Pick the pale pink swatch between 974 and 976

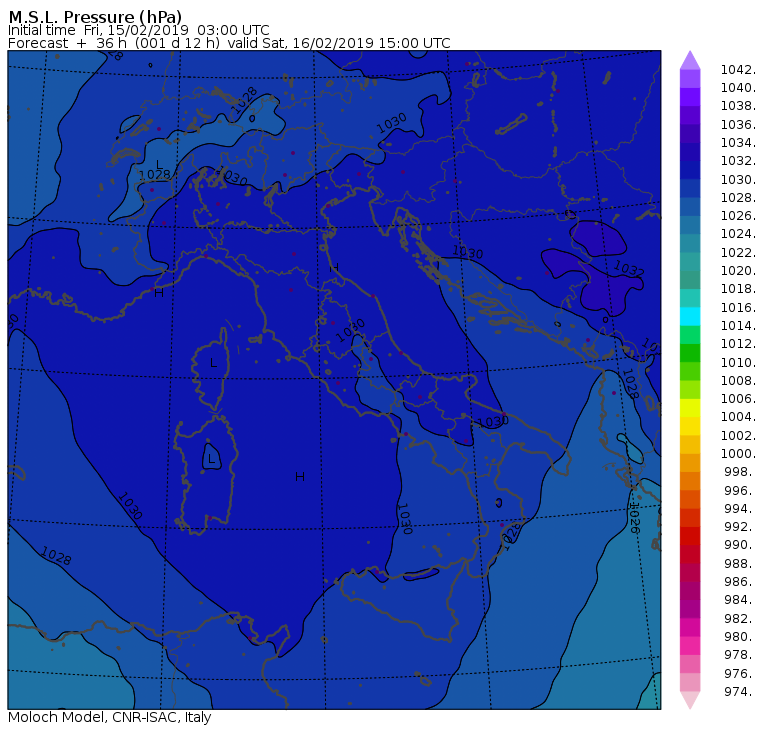point(690,682)
